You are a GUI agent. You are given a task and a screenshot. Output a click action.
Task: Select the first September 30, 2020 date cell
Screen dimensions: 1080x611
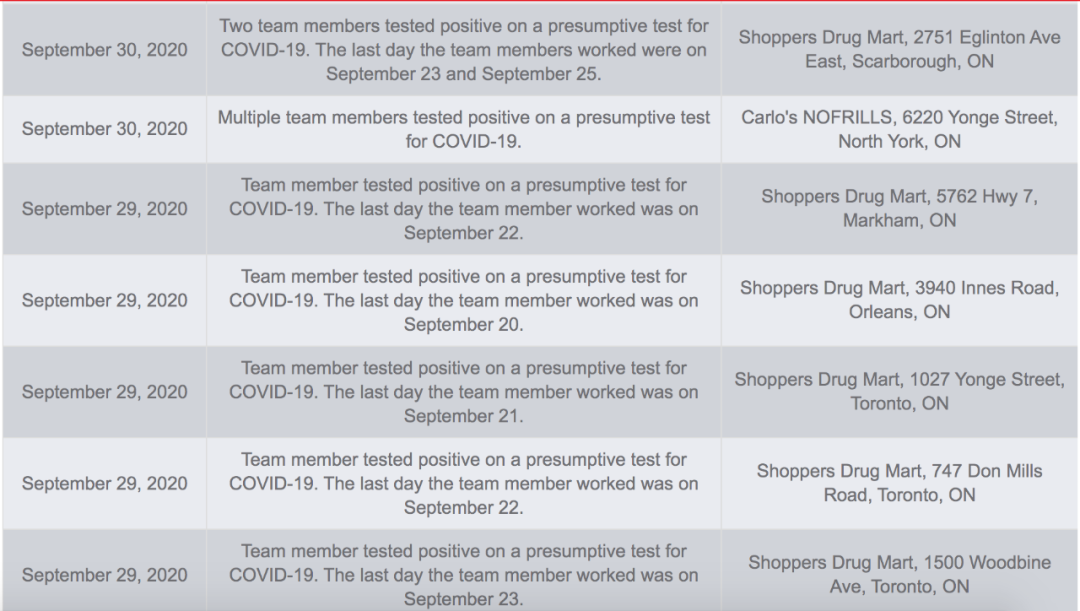tap(104, 50)
